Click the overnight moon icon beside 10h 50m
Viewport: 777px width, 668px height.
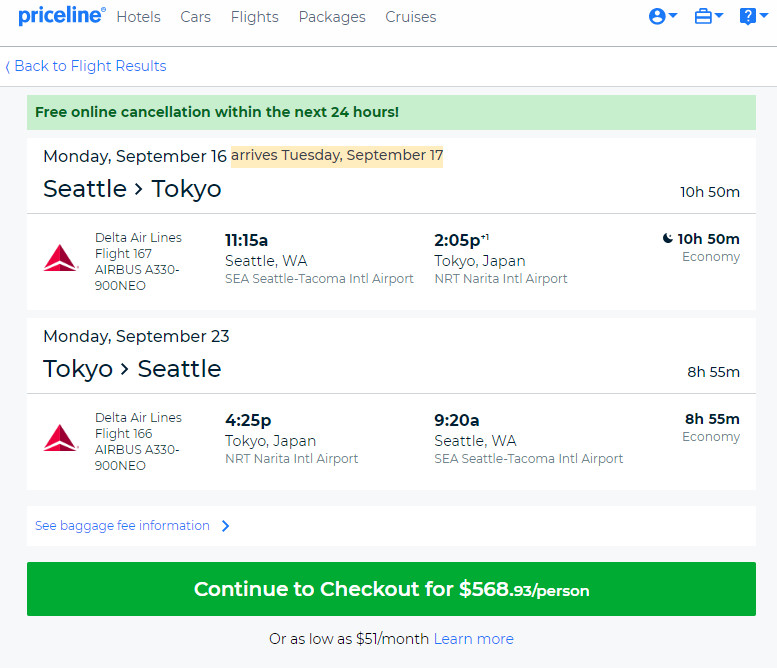(x=667, y=238)
